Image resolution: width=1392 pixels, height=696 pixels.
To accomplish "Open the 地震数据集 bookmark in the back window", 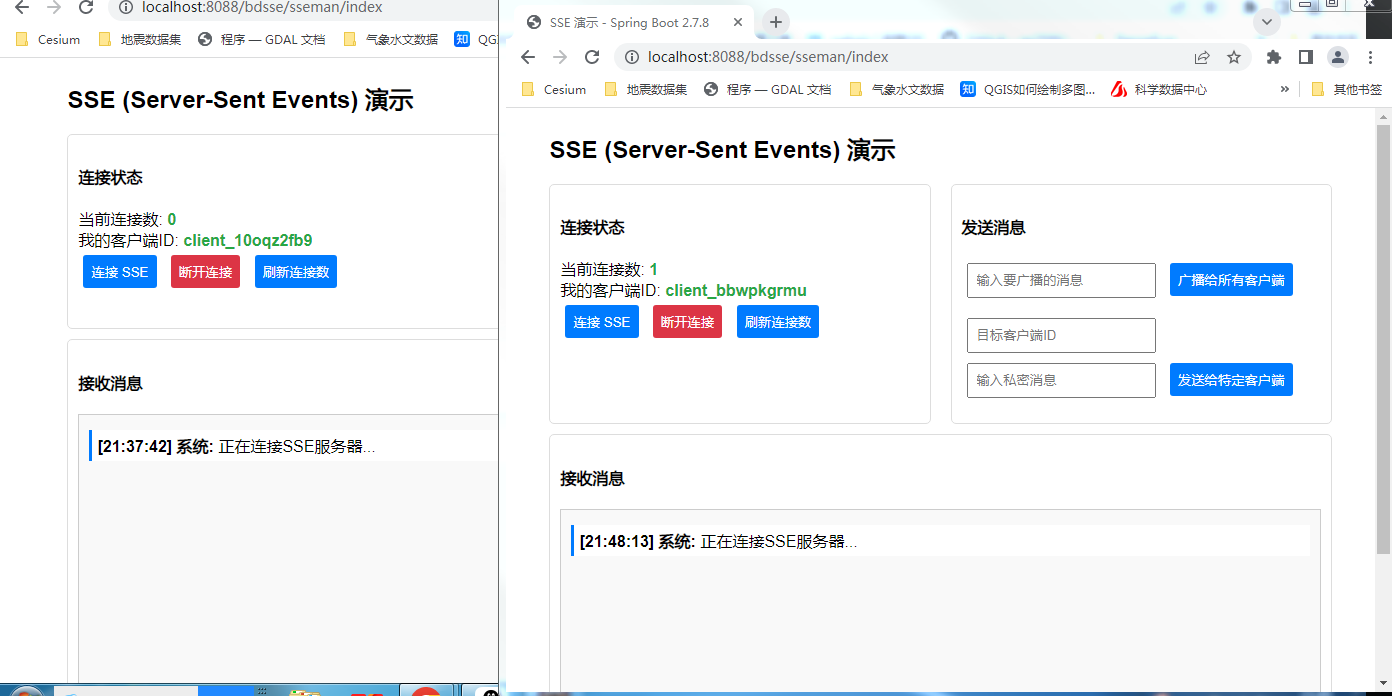I will tap(140, 40).
